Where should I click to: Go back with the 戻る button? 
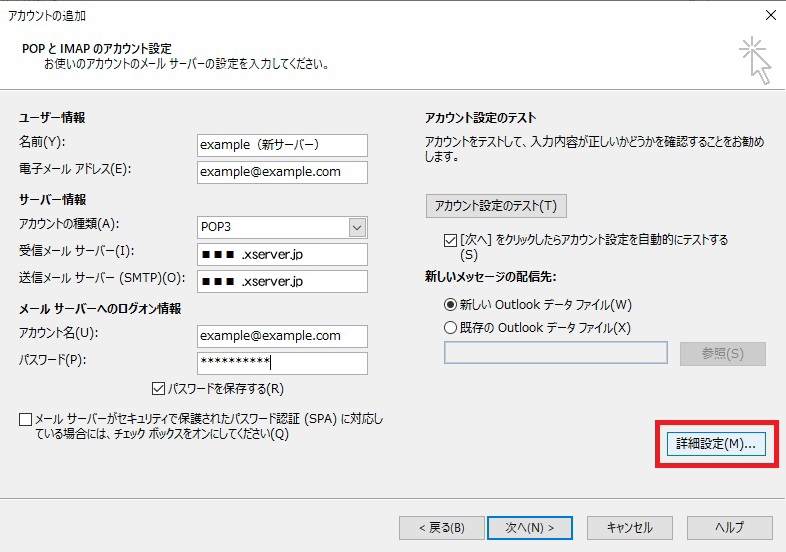tap(439, 528)
